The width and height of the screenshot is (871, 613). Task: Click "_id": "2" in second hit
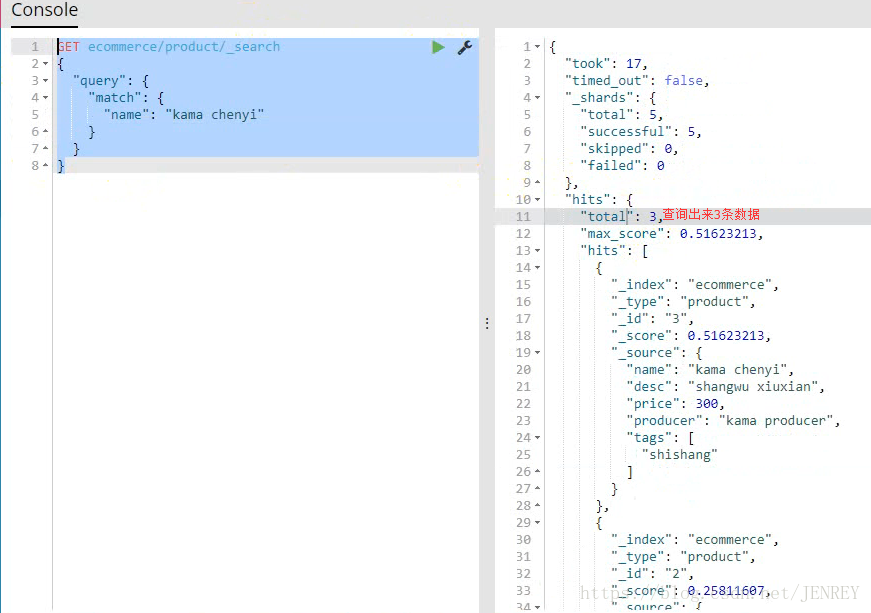[x=653, y=574]
